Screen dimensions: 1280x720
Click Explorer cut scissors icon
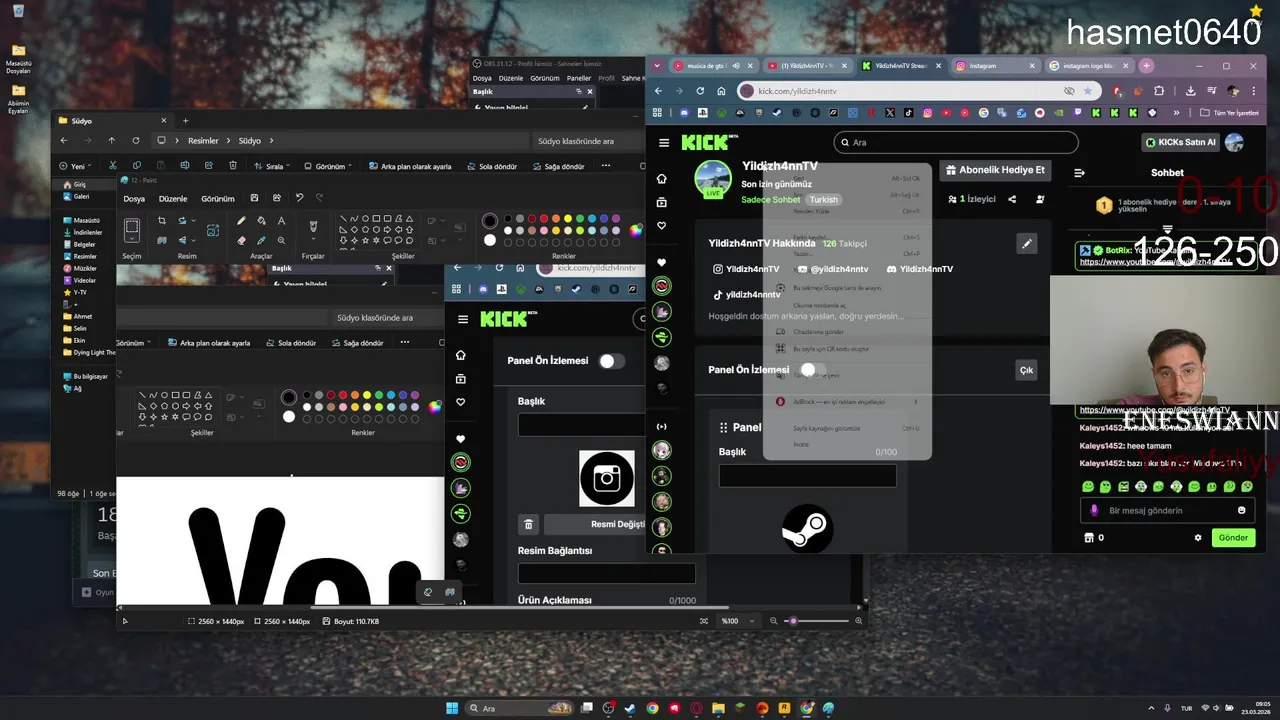112,166
